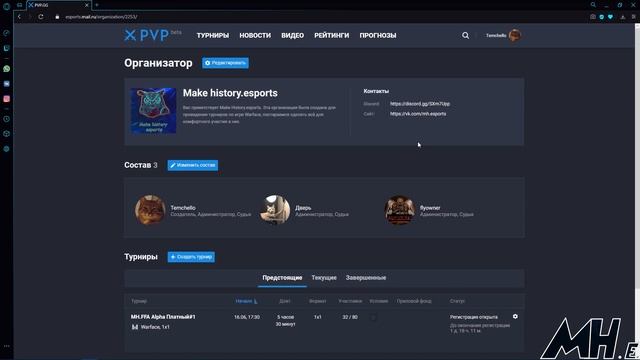Click the 16.06, 17:30 start time cell
The width and height of the screenshot is (640, 360).
(247, 317)
